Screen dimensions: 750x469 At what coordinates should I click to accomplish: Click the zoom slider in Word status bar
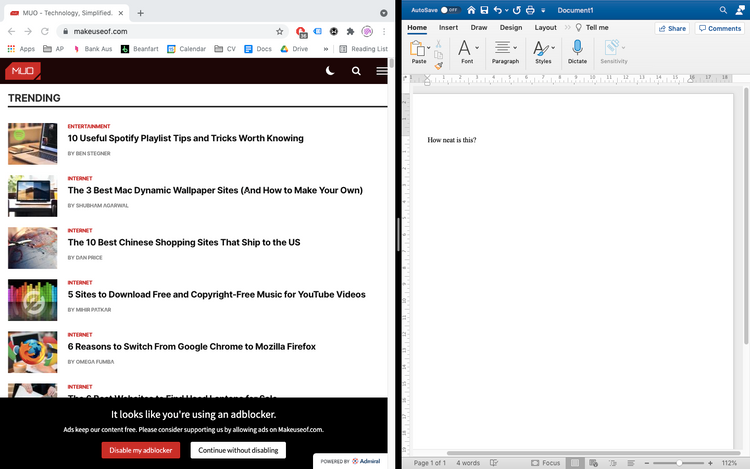click(x=679, y=463)
